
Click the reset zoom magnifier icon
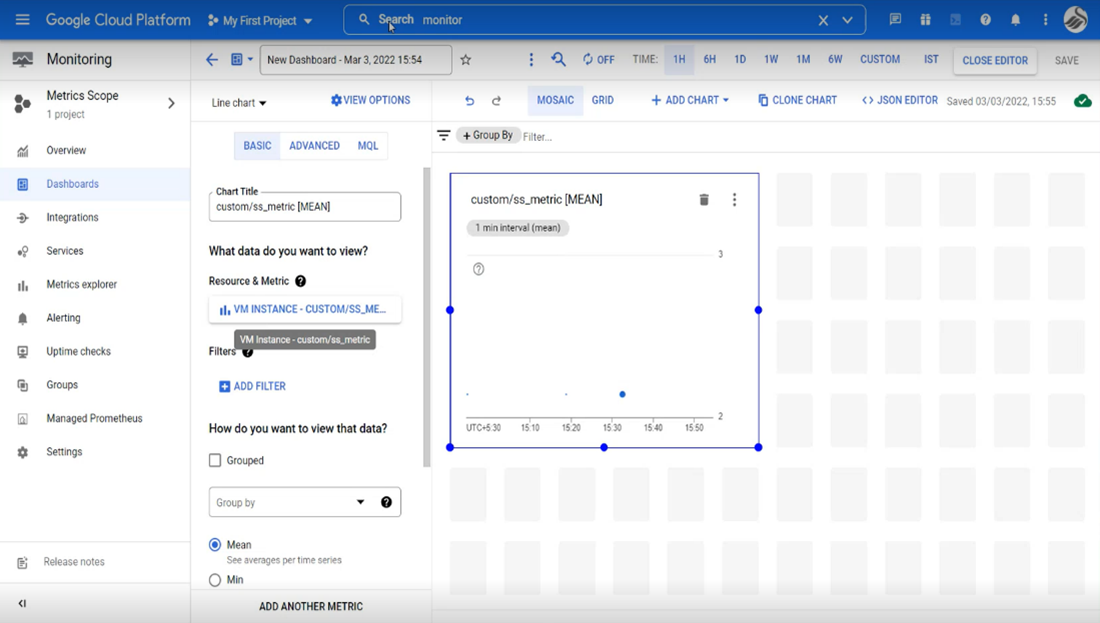click(x=558, y=60)
